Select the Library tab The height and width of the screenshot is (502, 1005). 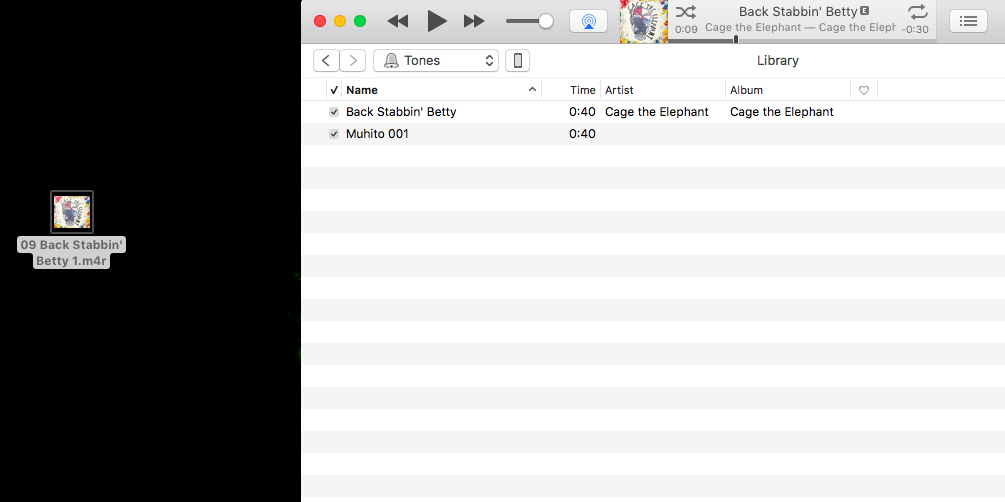click(777, 61)
